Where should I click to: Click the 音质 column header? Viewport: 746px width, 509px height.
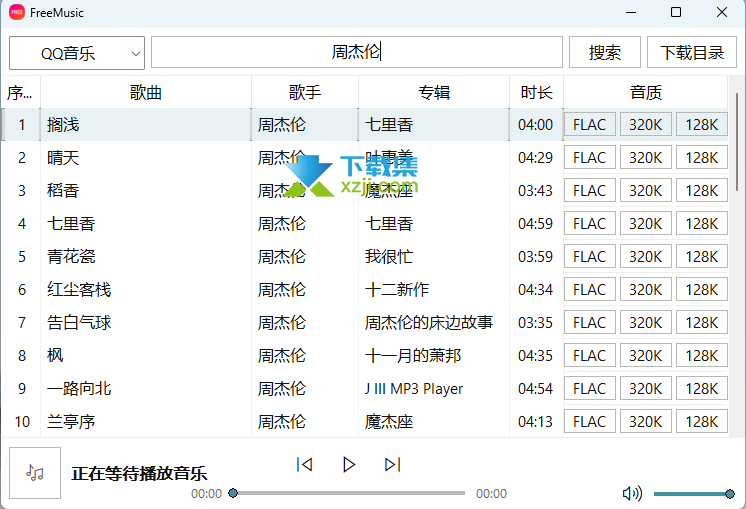tap(646, 92)
